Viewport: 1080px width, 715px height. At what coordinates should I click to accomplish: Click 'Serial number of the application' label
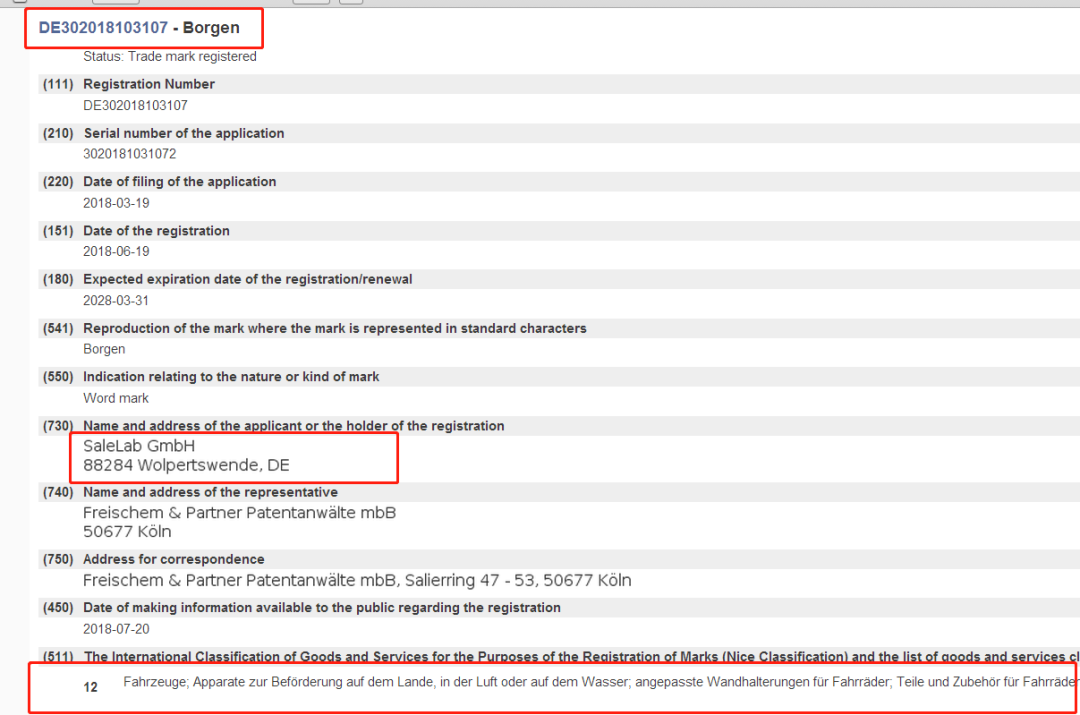(184, 133)
